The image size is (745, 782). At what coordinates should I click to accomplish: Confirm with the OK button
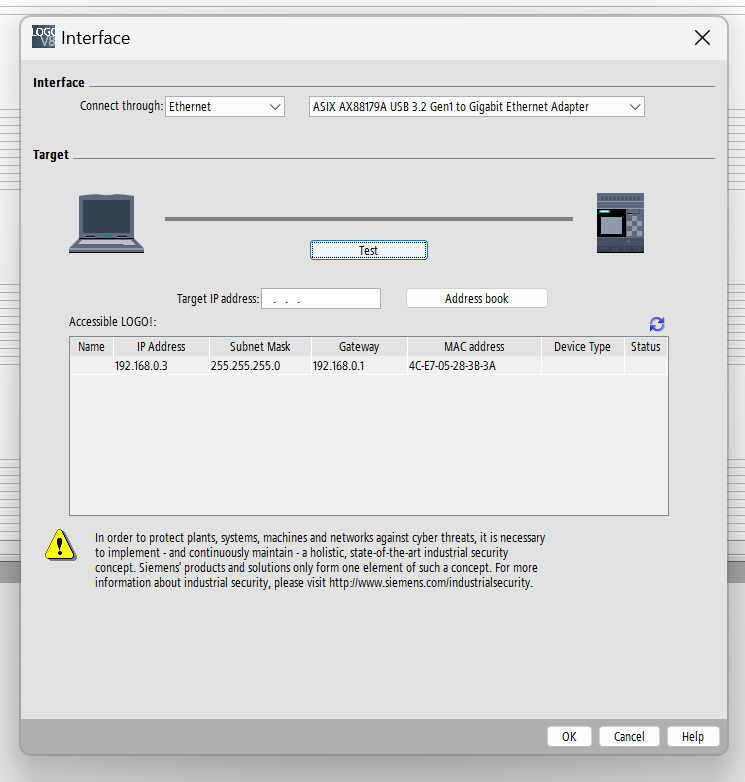tap(569, 736)
